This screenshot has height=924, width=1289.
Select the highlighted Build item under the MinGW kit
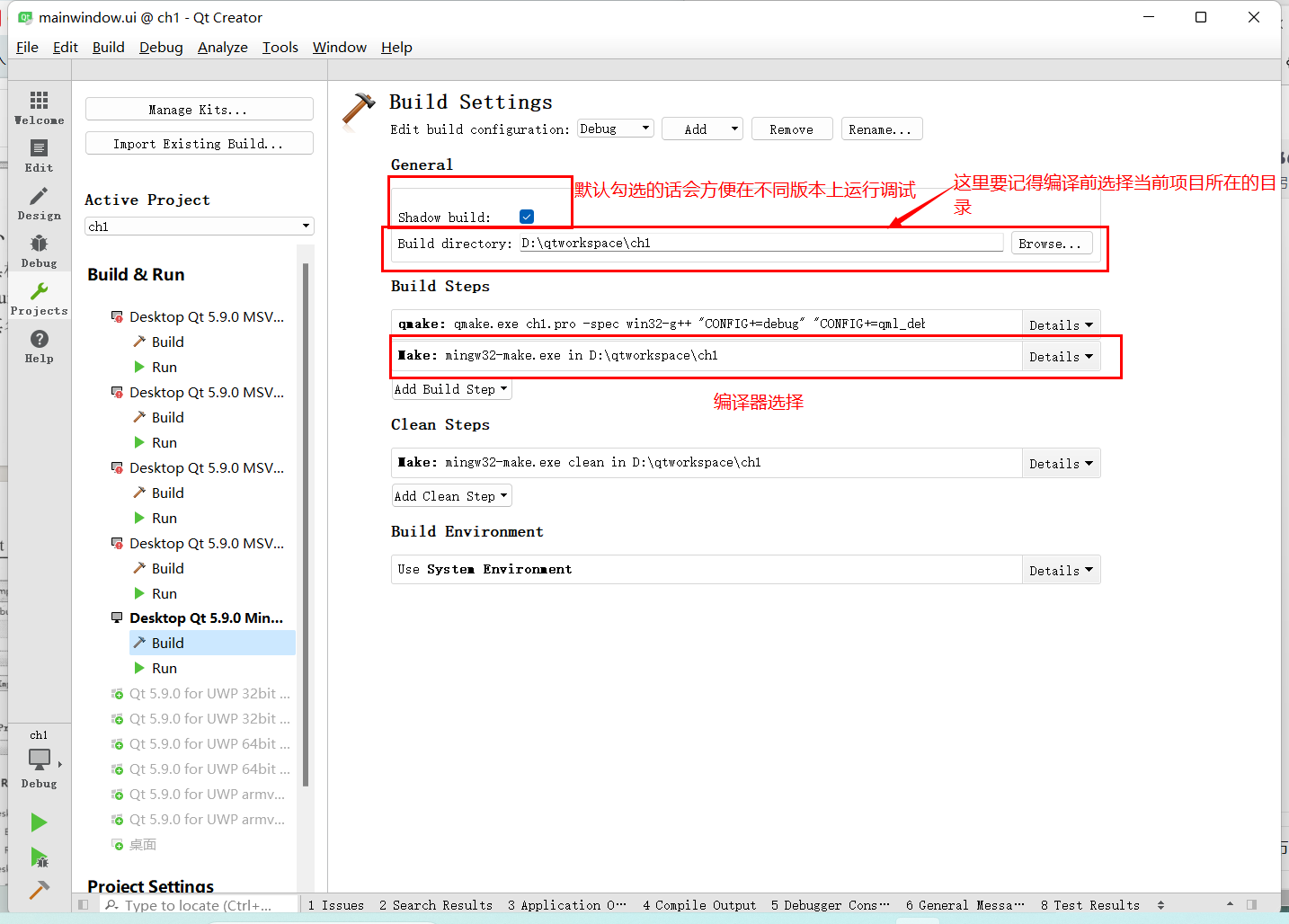(212, 643)
